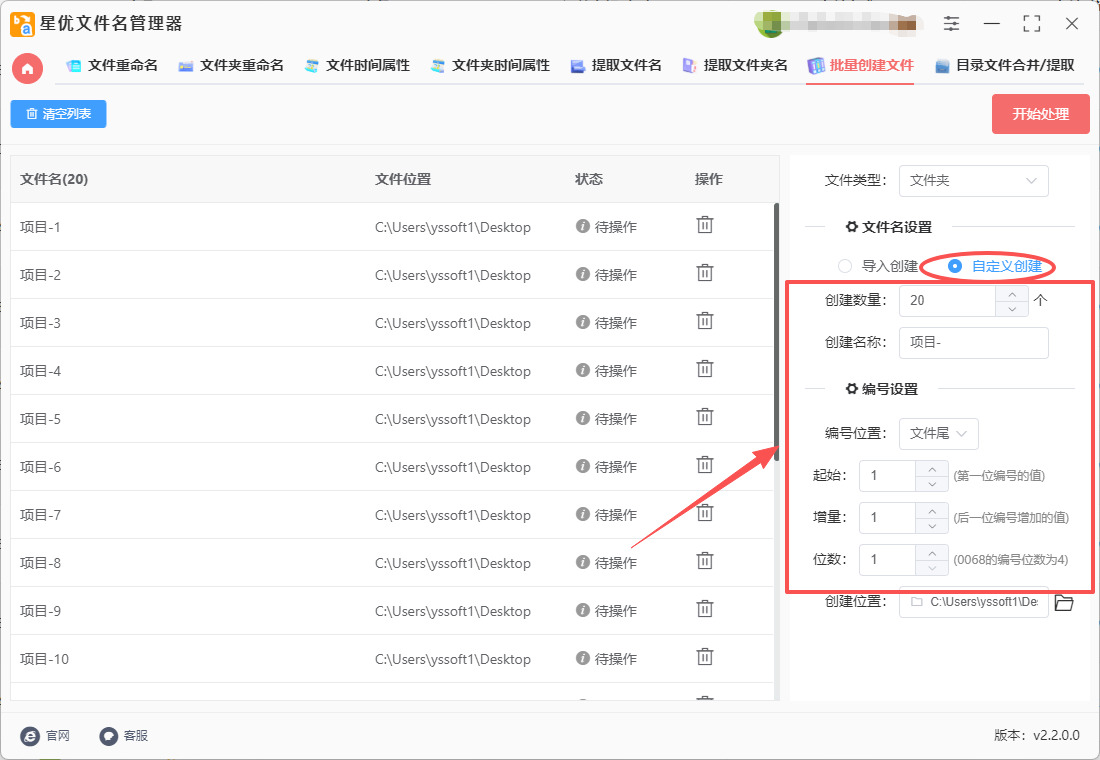Select the 项目-7 file name cell
This screenshot has width=1100, height=760.
[x=40, y=515]
